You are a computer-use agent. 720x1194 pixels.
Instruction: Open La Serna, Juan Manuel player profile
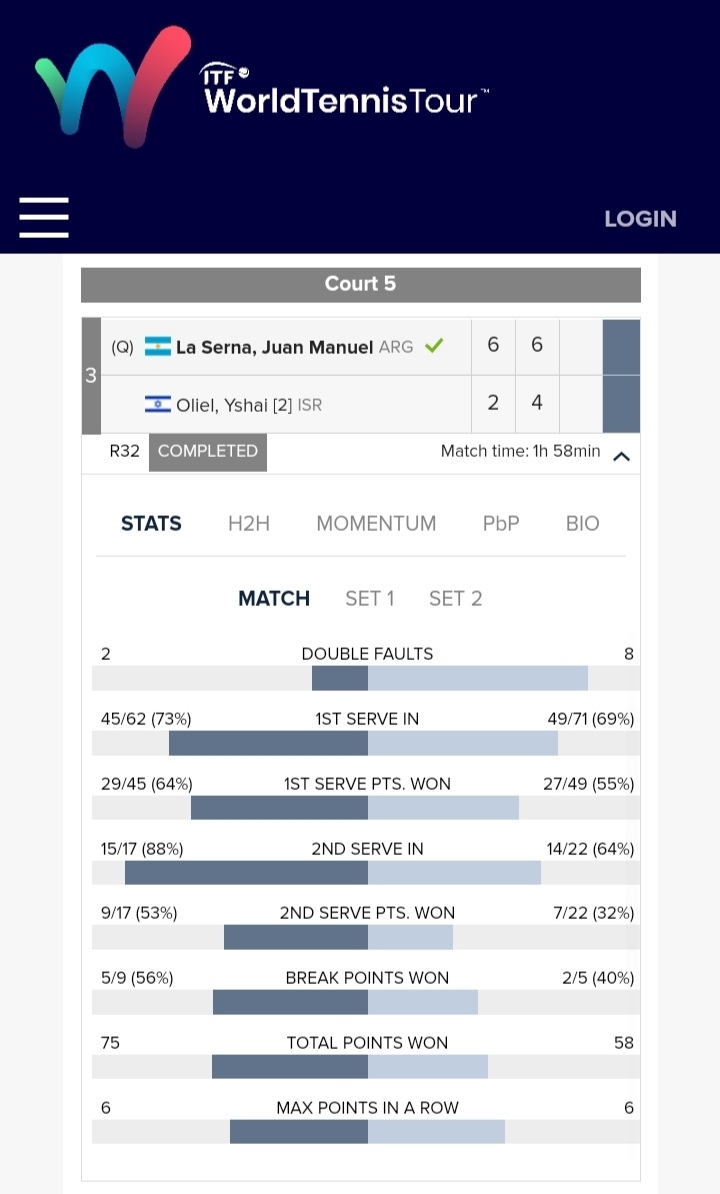[x=274, y=347]
